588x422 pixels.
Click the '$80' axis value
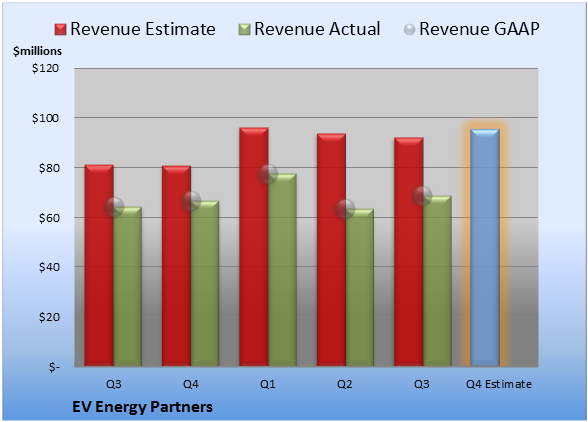[x=49, y=168]
